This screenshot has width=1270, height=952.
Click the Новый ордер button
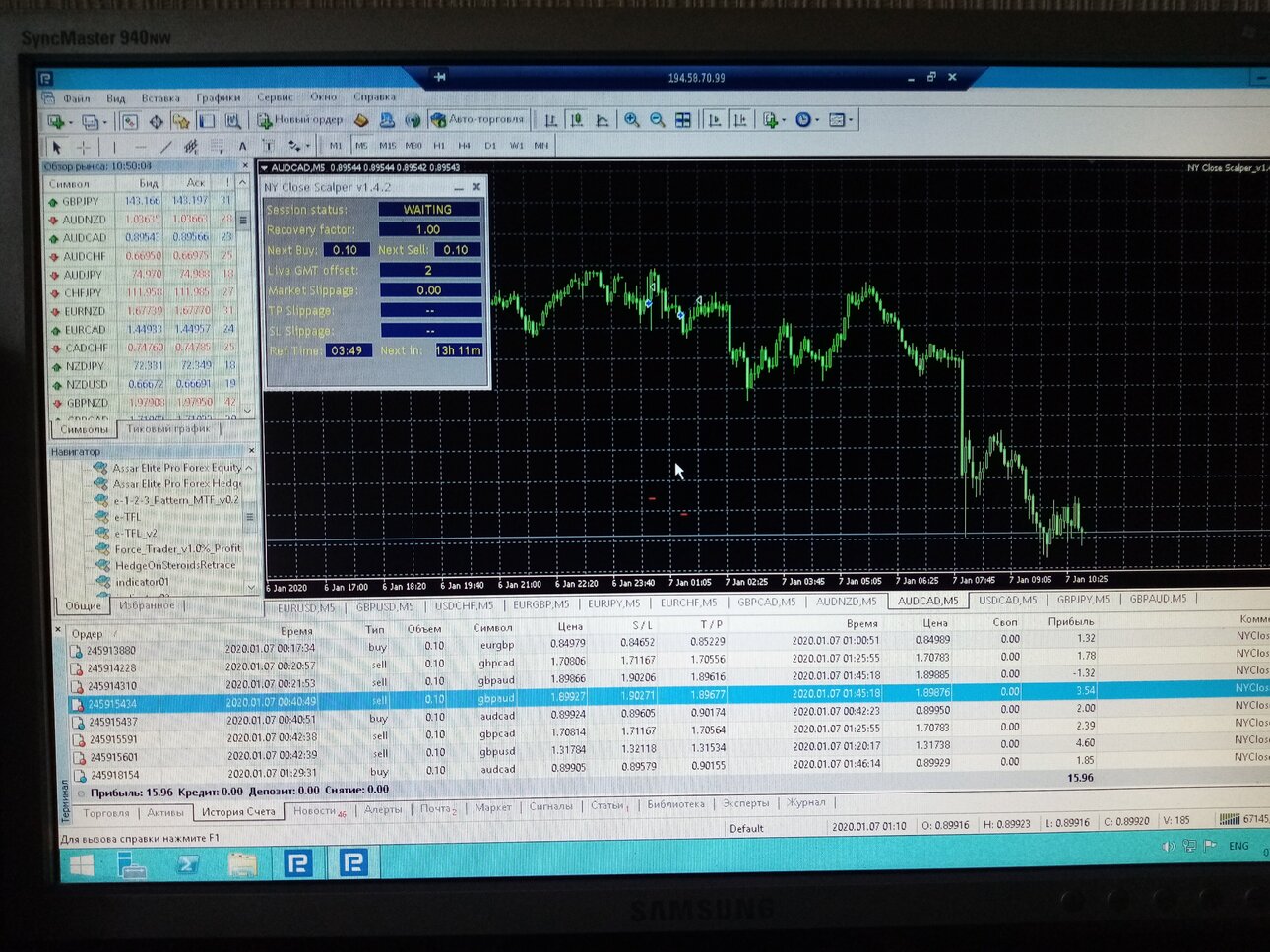299,120
